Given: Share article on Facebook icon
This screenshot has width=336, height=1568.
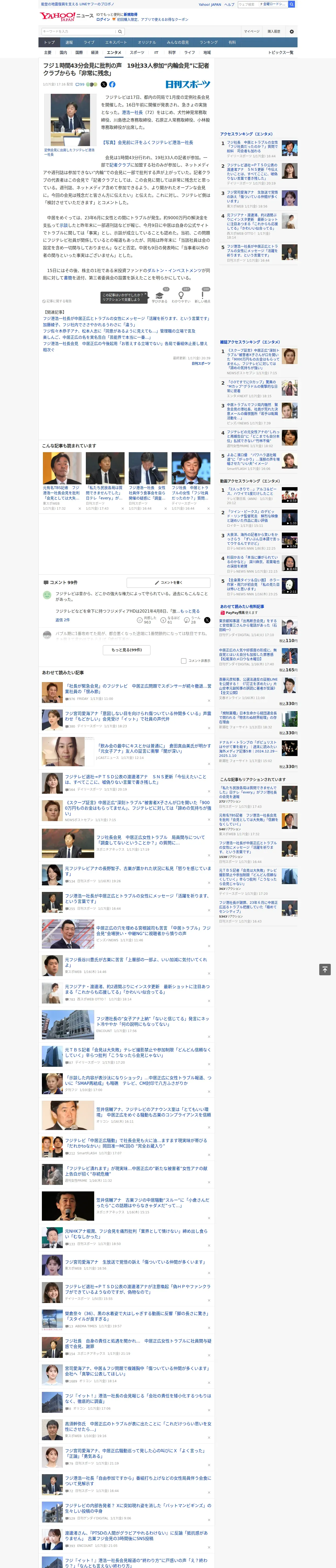Looking at the screenshot, I should point(112,85).
